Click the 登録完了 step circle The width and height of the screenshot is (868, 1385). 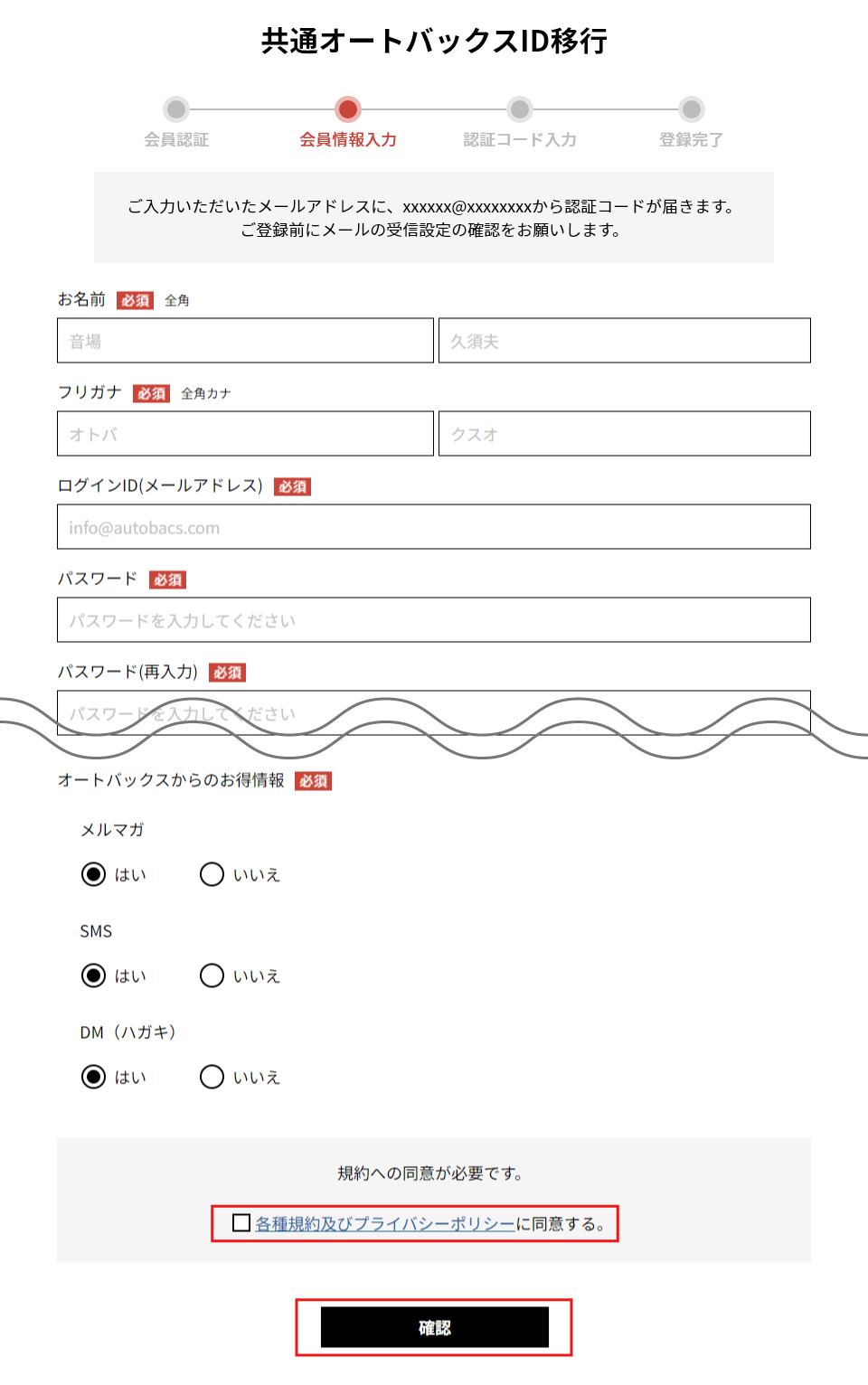pyautogui.click(x=692, y=109)
